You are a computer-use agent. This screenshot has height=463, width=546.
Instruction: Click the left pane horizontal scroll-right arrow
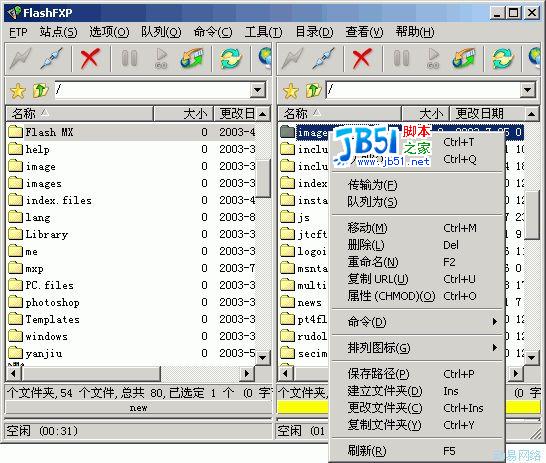point(247,374)
